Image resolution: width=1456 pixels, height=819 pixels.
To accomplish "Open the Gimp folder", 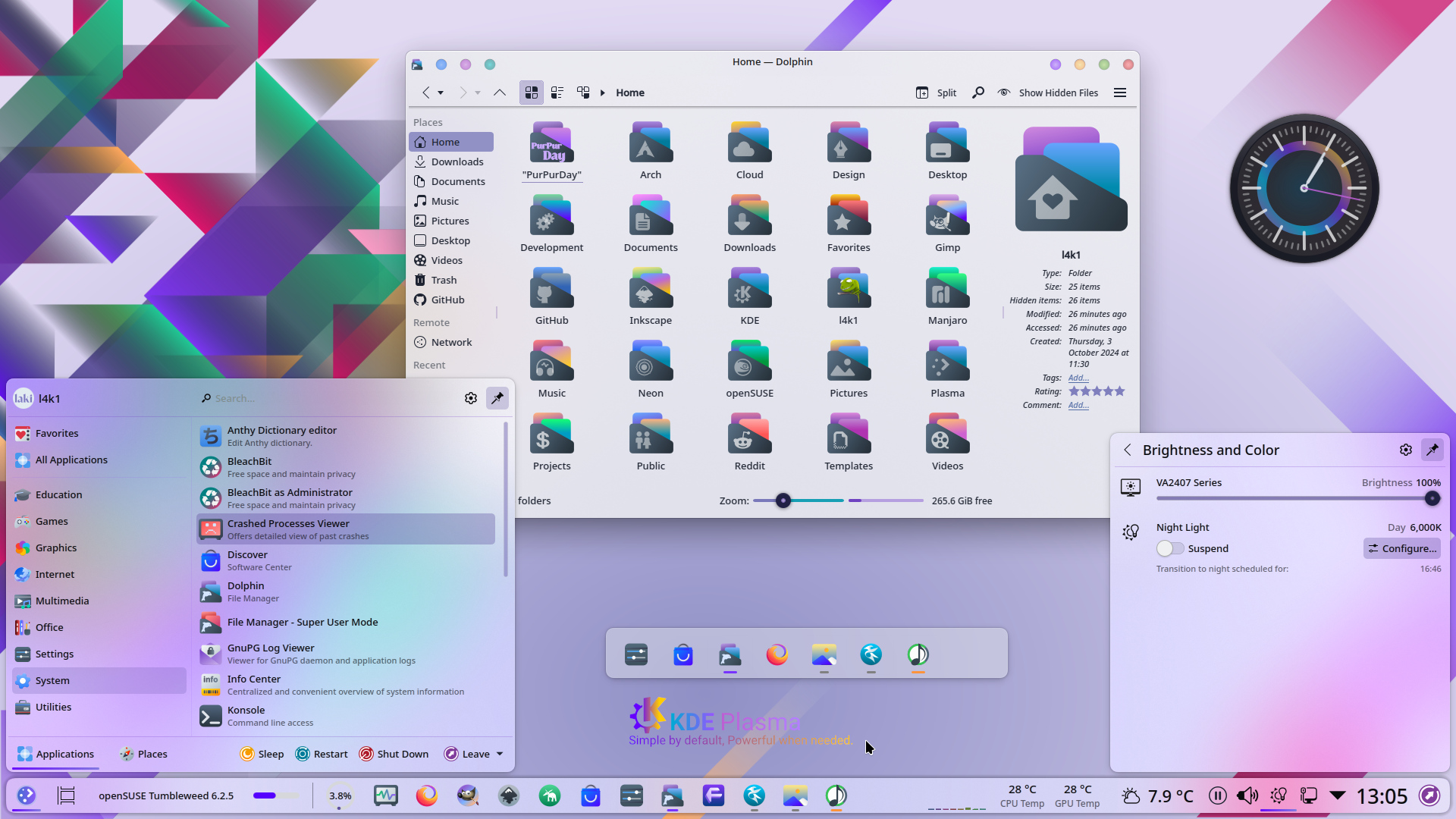I will coord(947,224).
